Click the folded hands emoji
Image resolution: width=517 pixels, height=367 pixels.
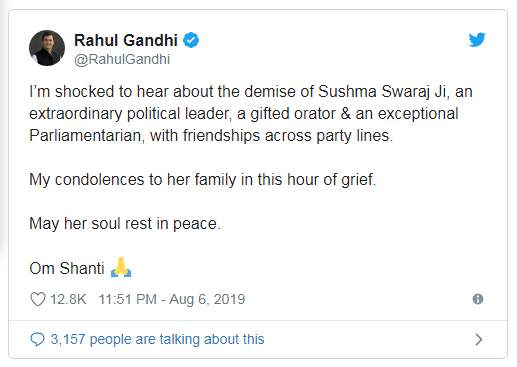tap(121, 267)
